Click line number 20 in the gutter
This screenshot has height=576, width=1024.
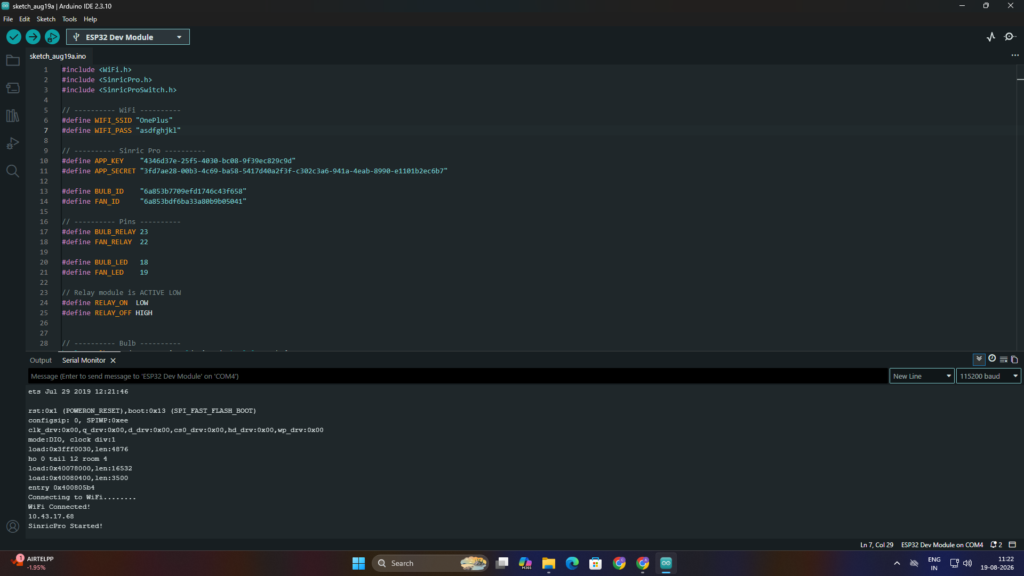44,263
